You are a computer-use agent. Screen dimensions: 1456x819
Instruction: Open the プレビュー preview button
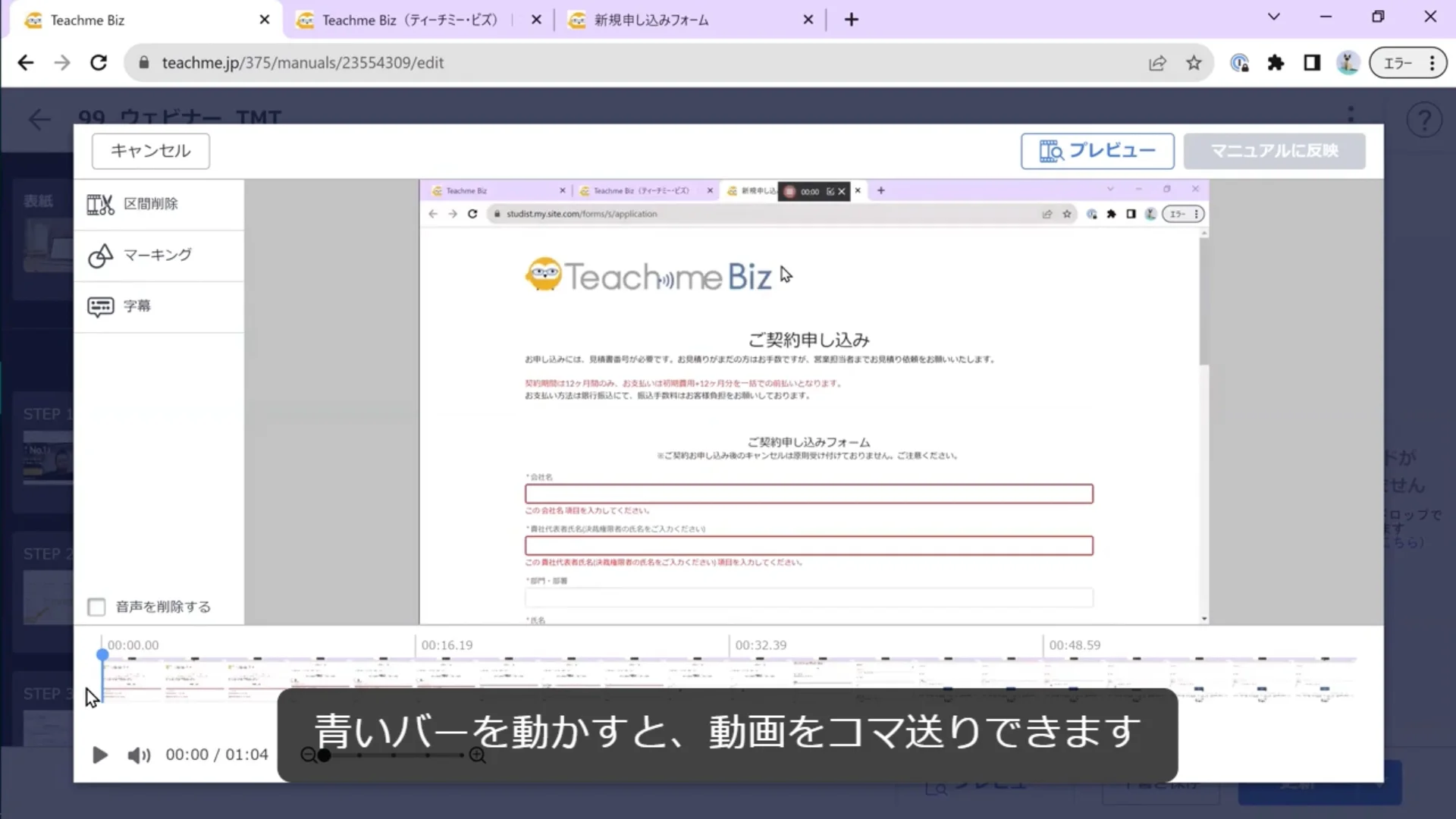(x=1097, y=151)
